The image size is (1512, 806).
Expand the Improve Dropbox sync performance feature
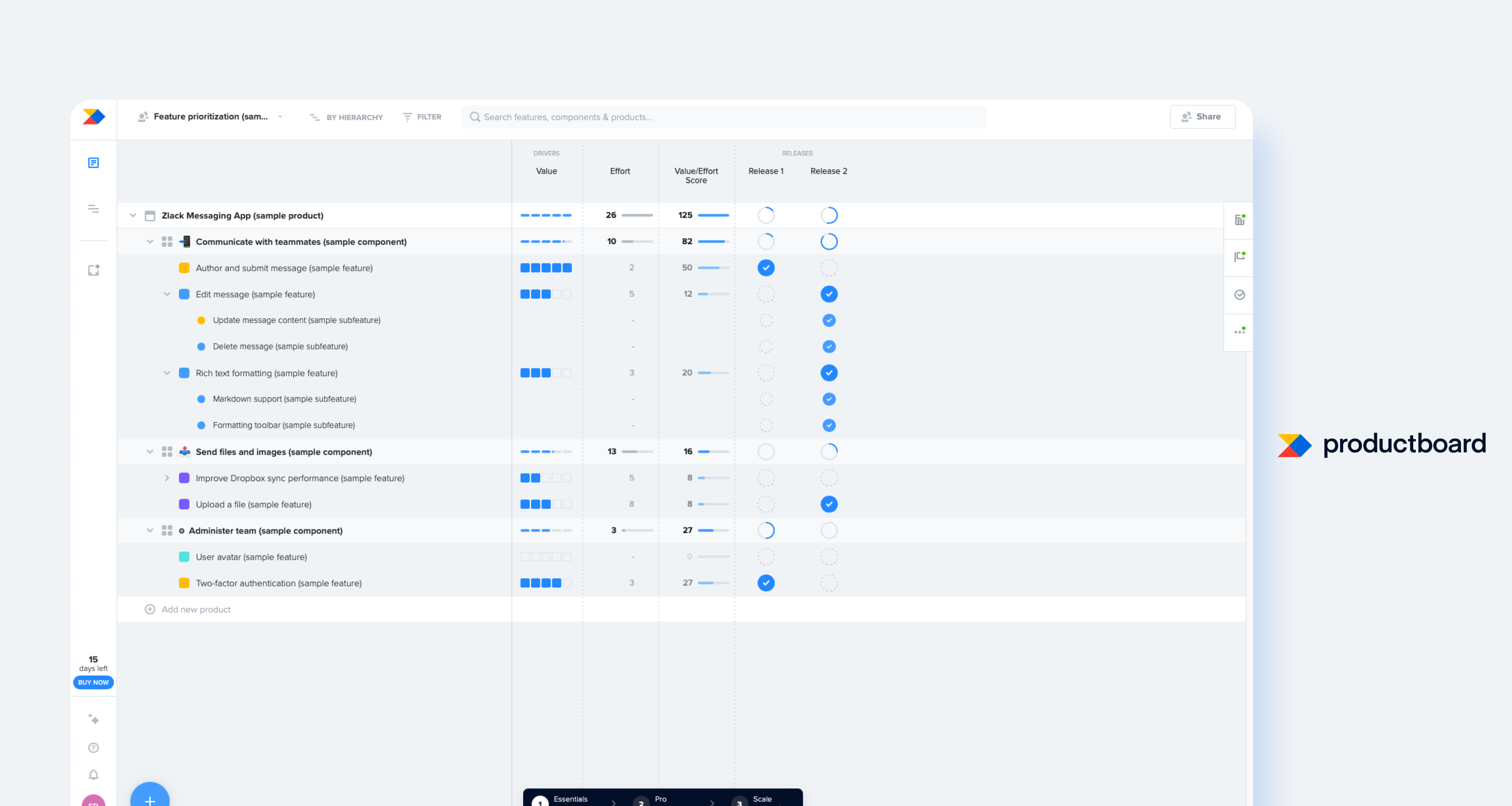click(167, 478)
